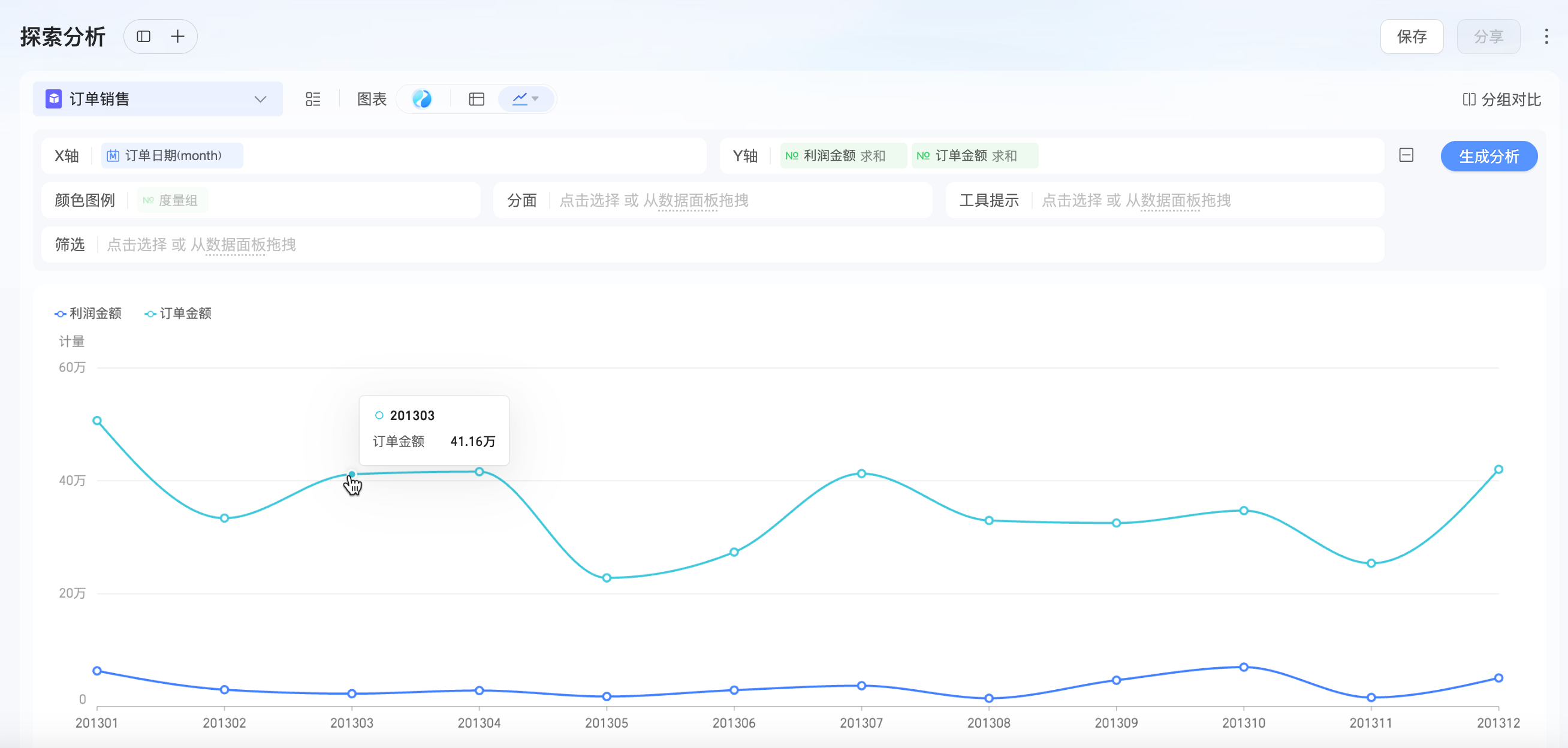Screen dimensions: 1568x748
Task: Open line chart type dropdown arrow
Action: tap(535, 99)
